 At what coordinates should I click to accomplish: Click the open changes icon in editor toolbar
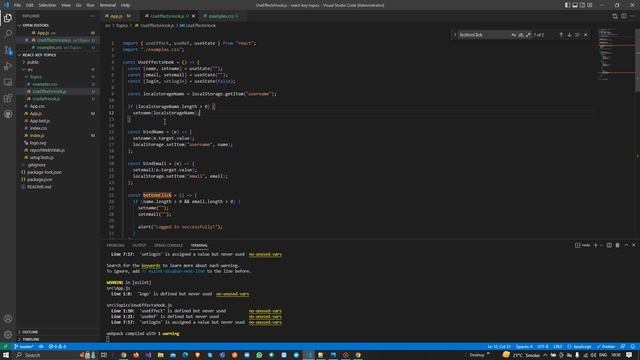[x=615, y=16]
